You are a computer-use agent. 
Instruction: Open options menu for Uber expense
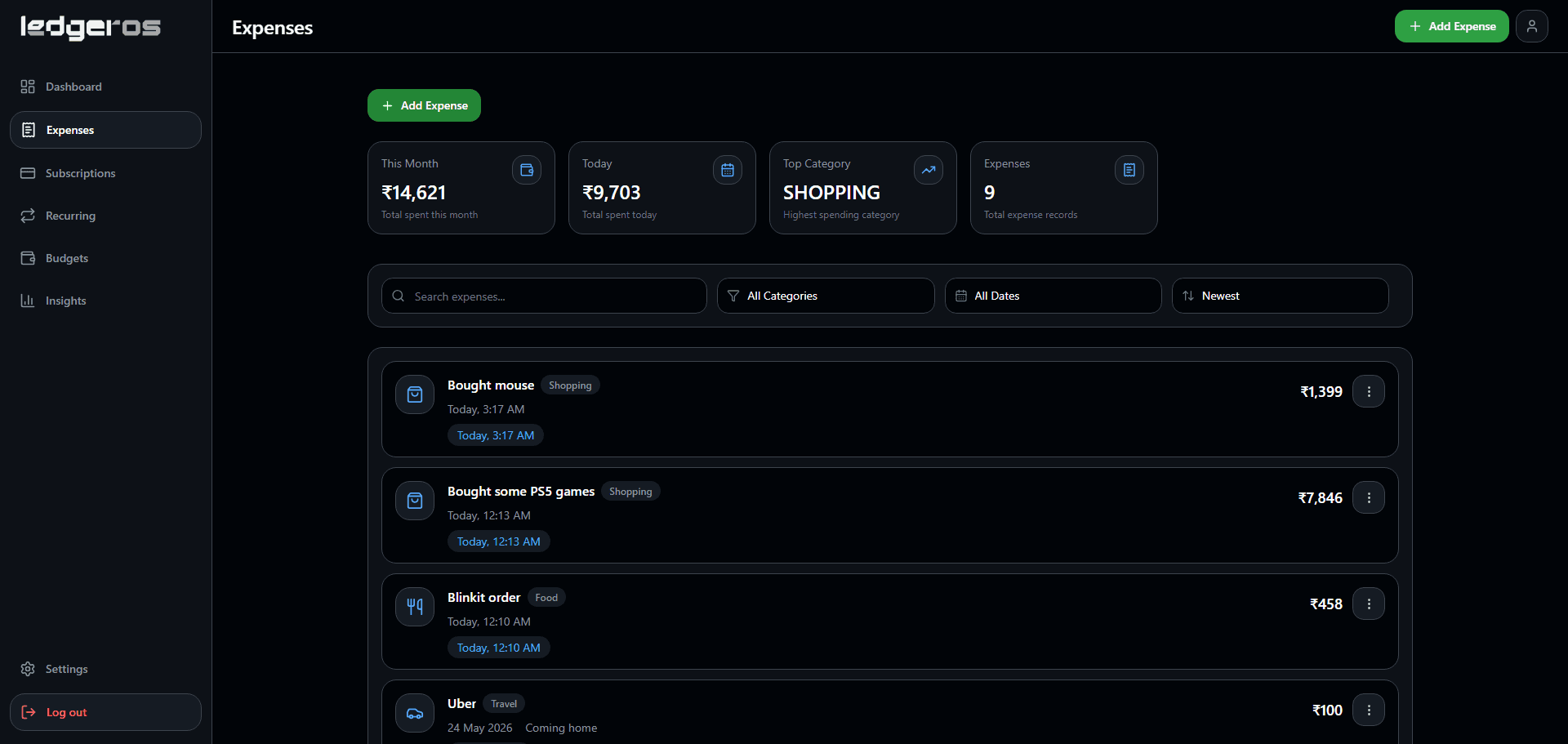(1369, 710)
